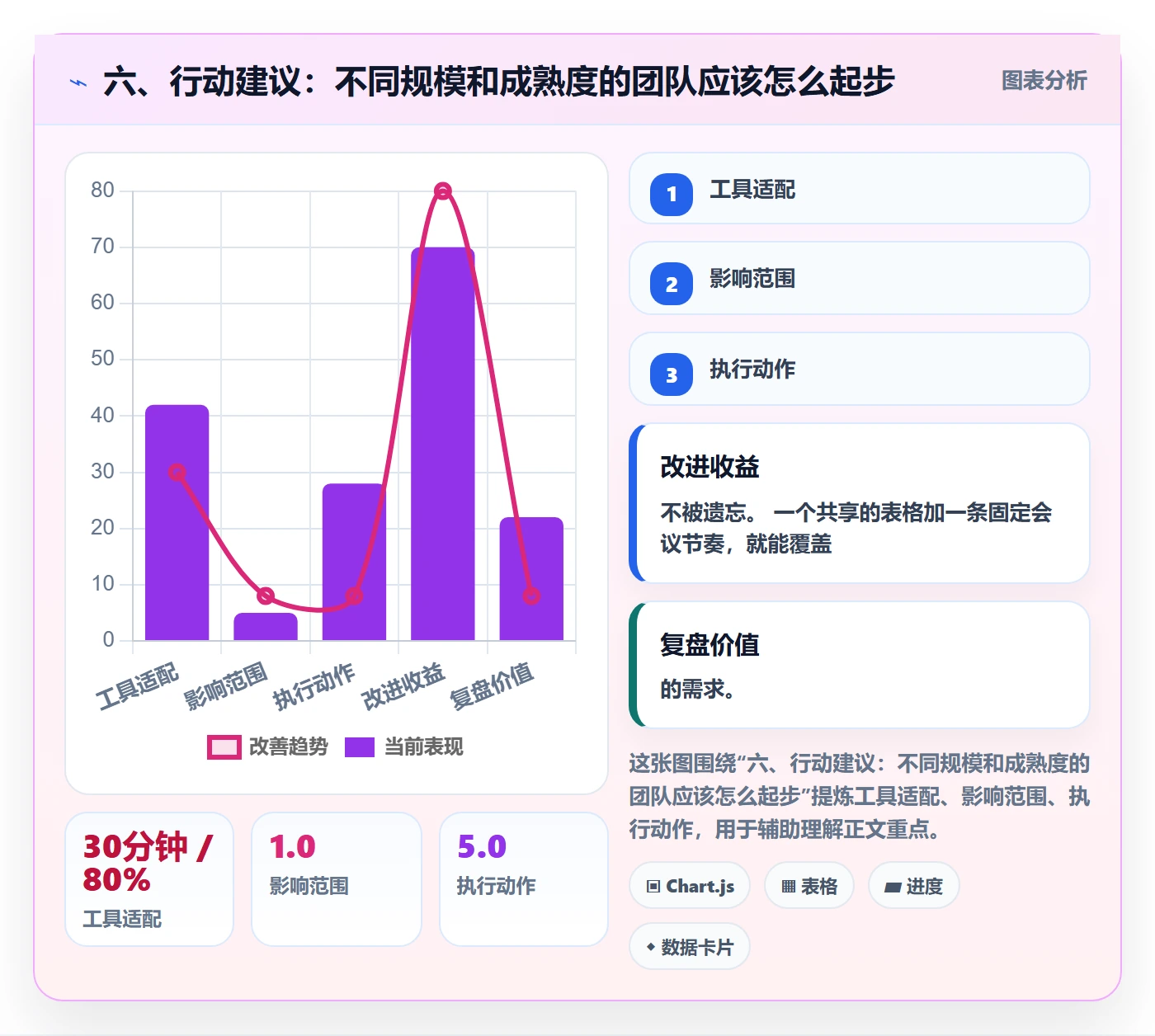Click the 影响范围 purple bar

(266, 626)
